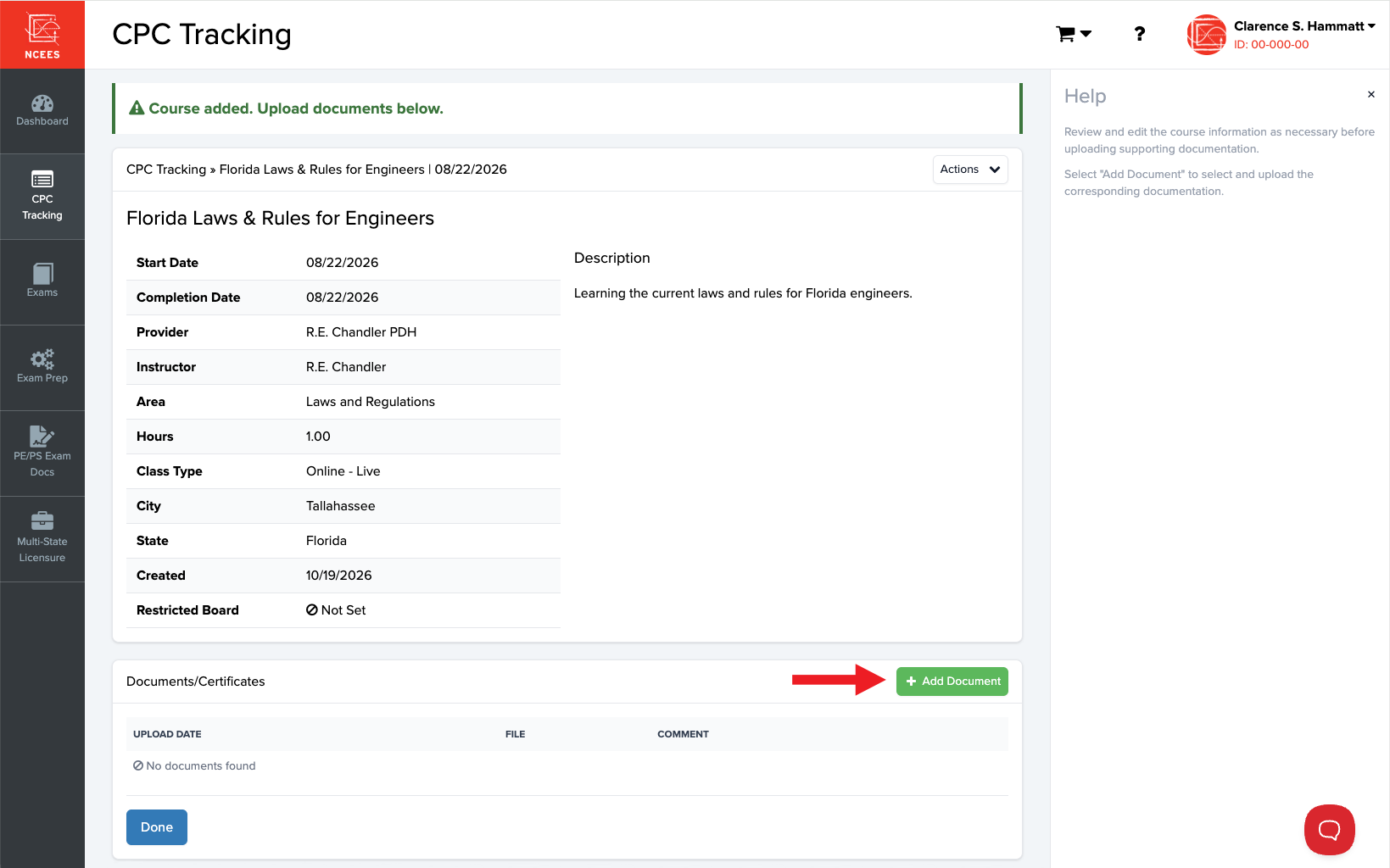Click the Area value 'Laws and Regulations'
This screenshot has height=868, width=1390.
[371, 402]
